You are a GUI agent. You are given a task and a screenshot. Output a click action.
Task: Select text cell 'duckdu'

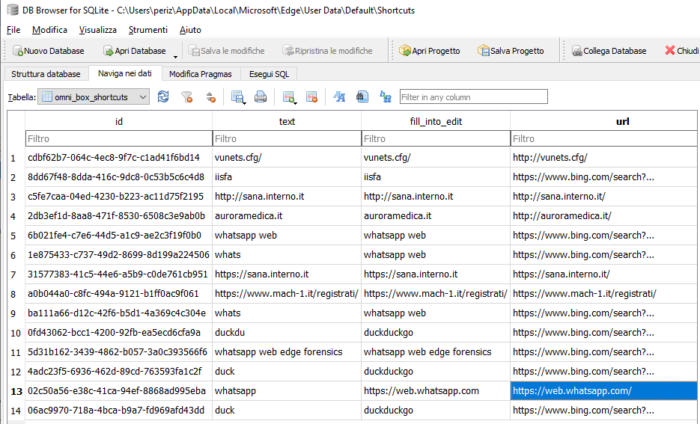coord(287,333)
